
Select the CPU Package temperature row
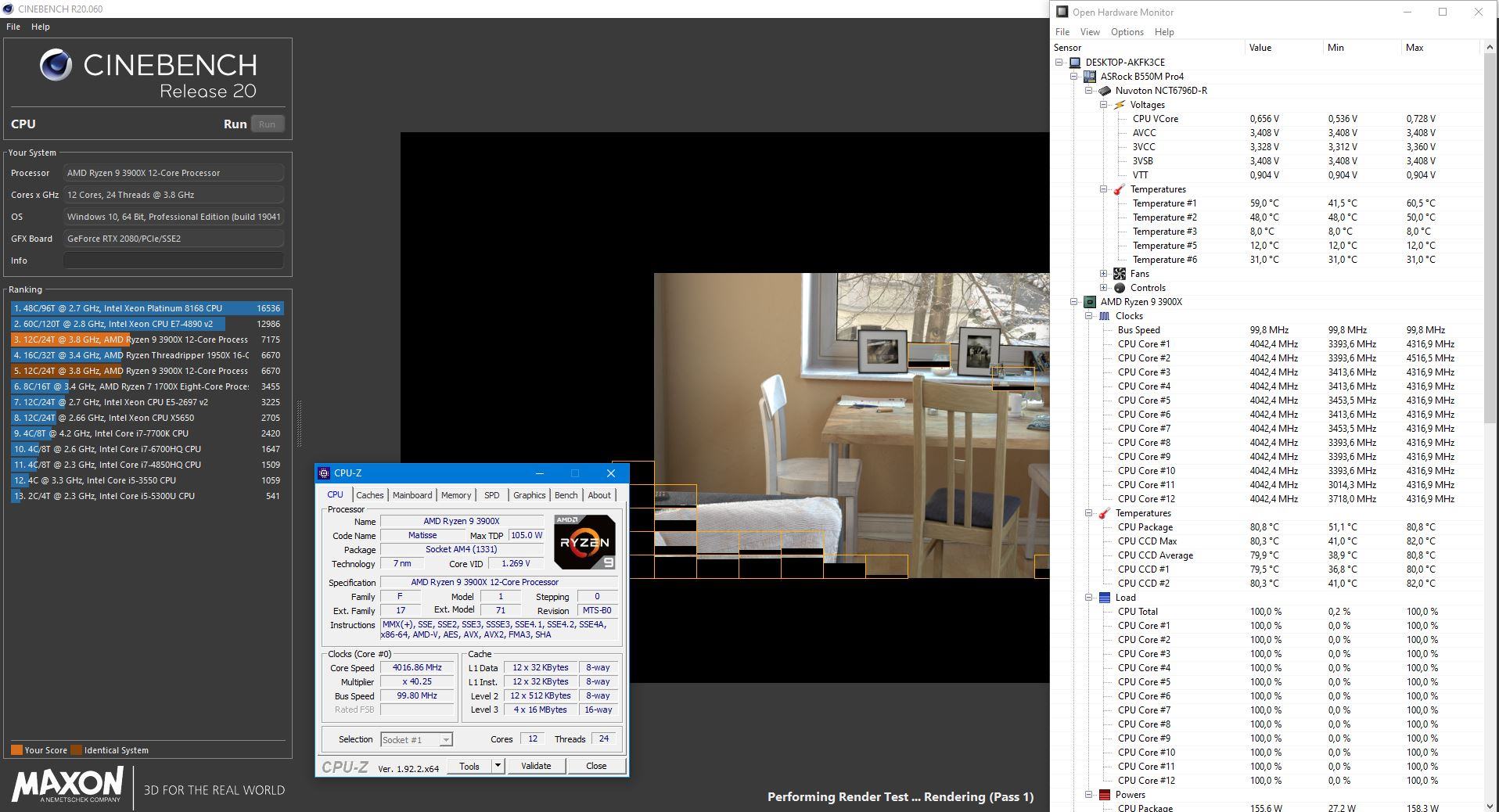[1267, 527]
